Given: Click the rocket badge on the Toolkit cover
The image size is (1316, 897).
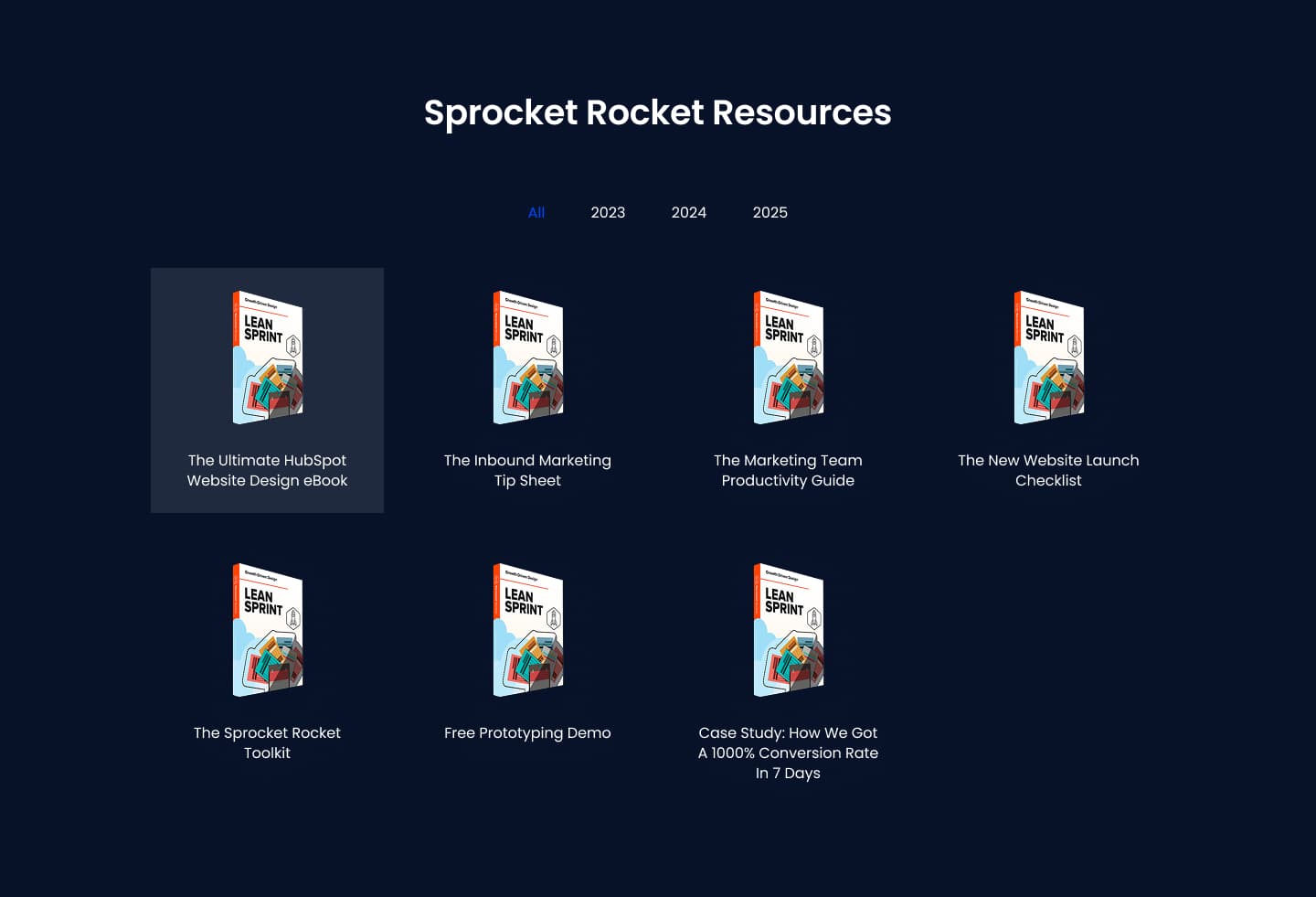Looking at the screenshot, I should [x=293, y=618].
